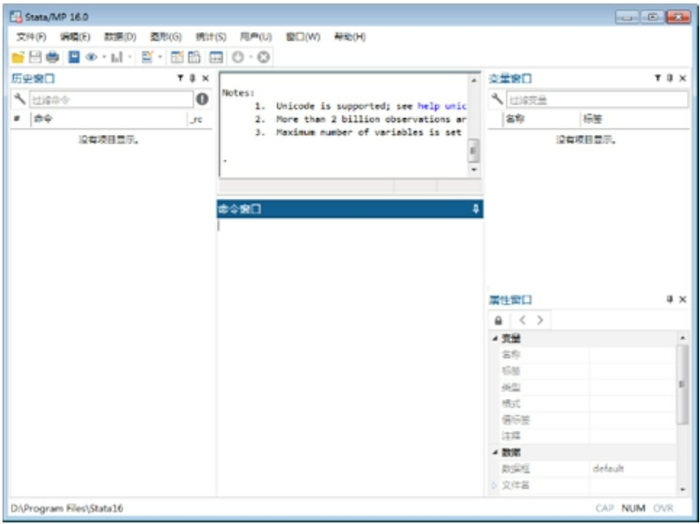The image size is (700, 524).
Task: Collapse the 变量 section in 属性窗口
Action: [495, 339]
